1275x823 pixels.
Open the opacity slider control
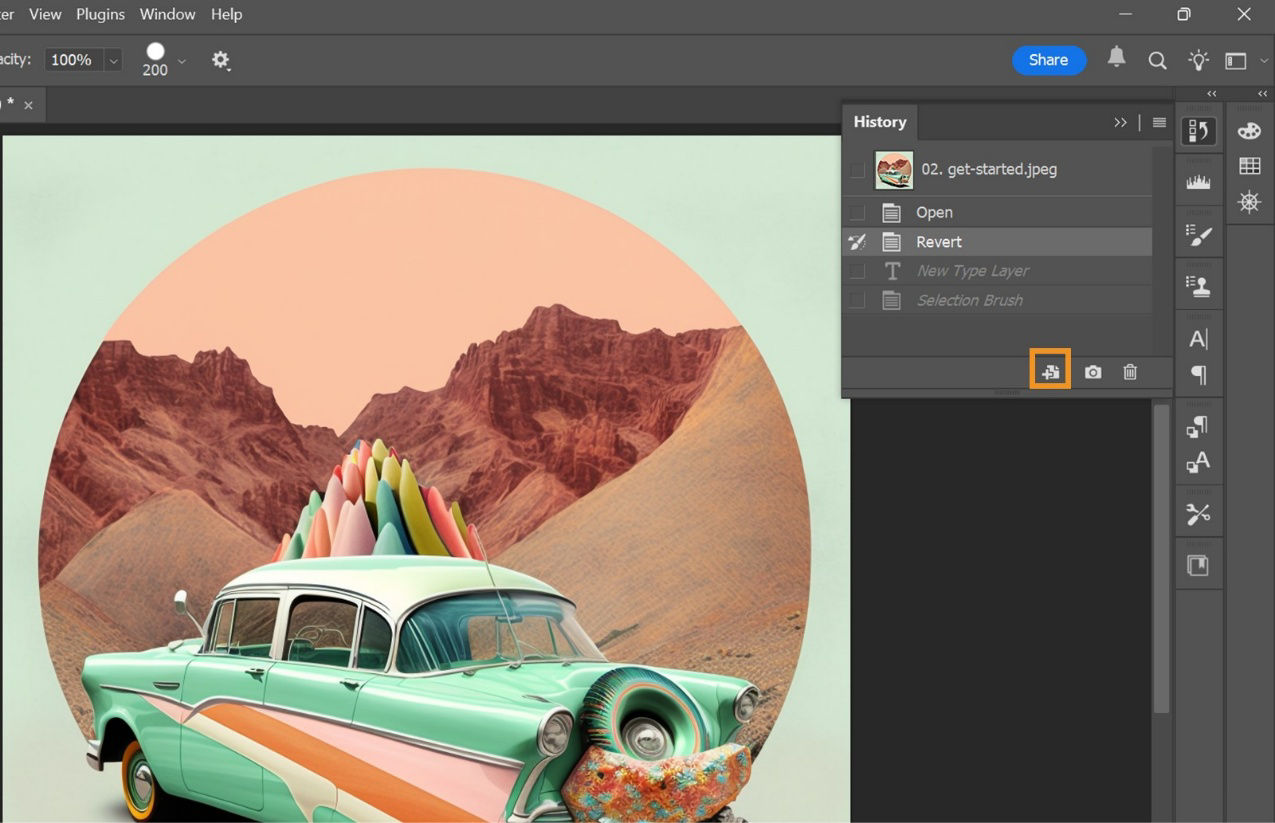(112, 59)
